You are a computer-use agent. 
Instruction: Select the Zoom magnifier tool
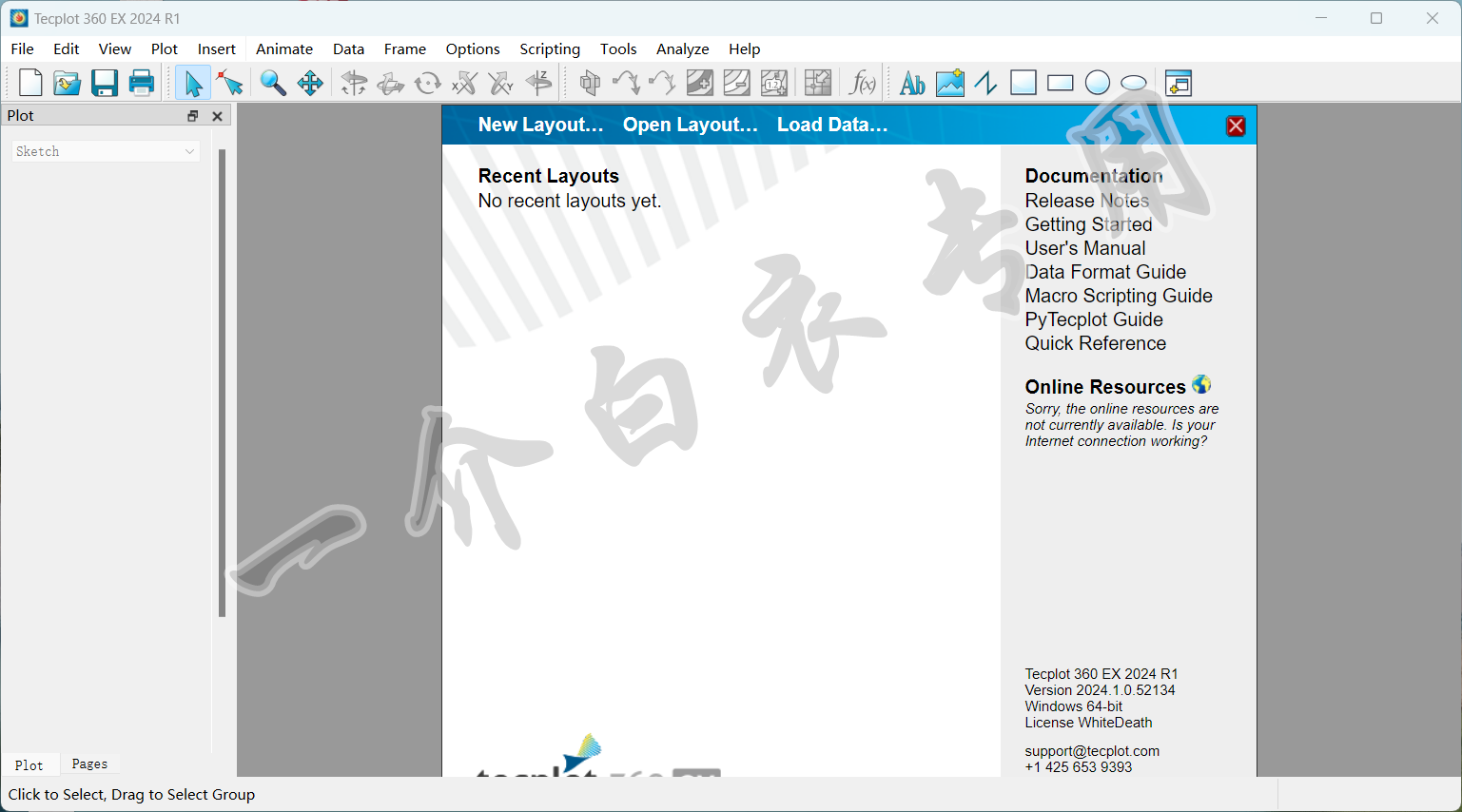[x=273, y=84]
